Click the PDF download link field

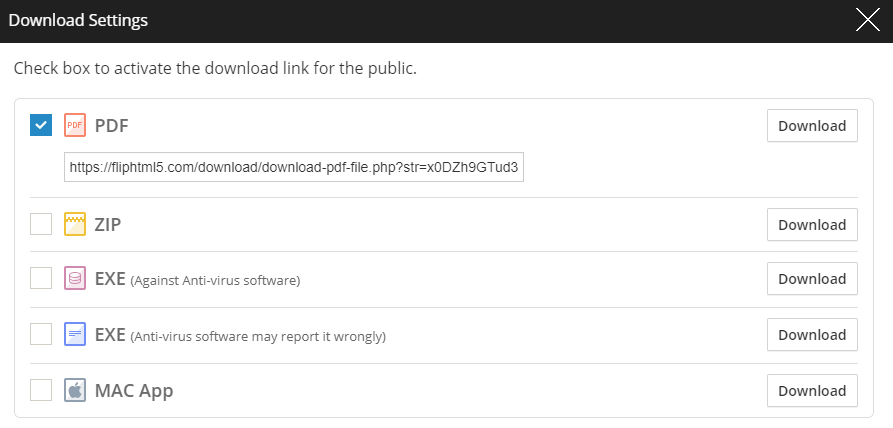(294, 168)
